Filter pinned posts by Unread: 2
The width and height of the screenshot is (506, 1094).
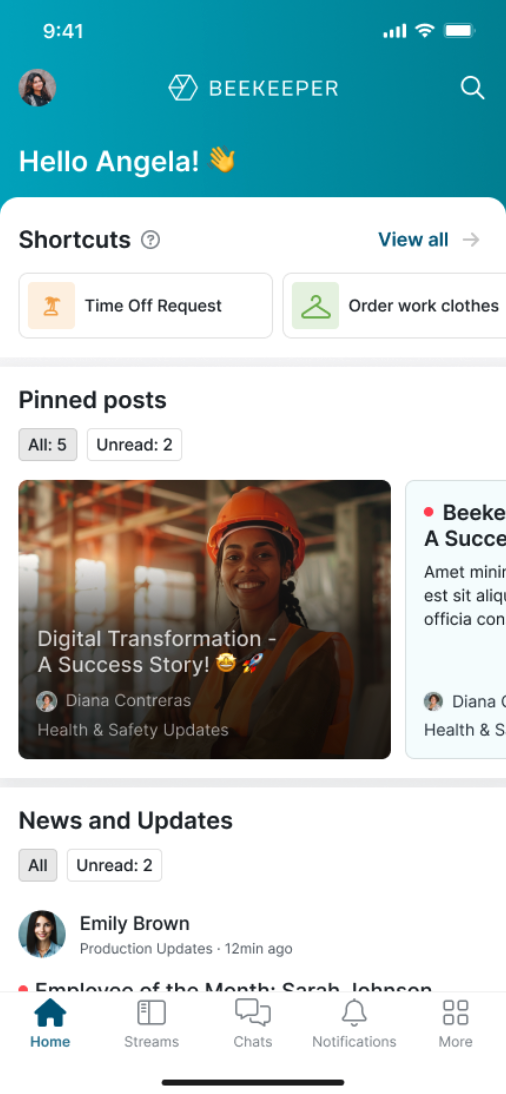[x=134, y=444]
